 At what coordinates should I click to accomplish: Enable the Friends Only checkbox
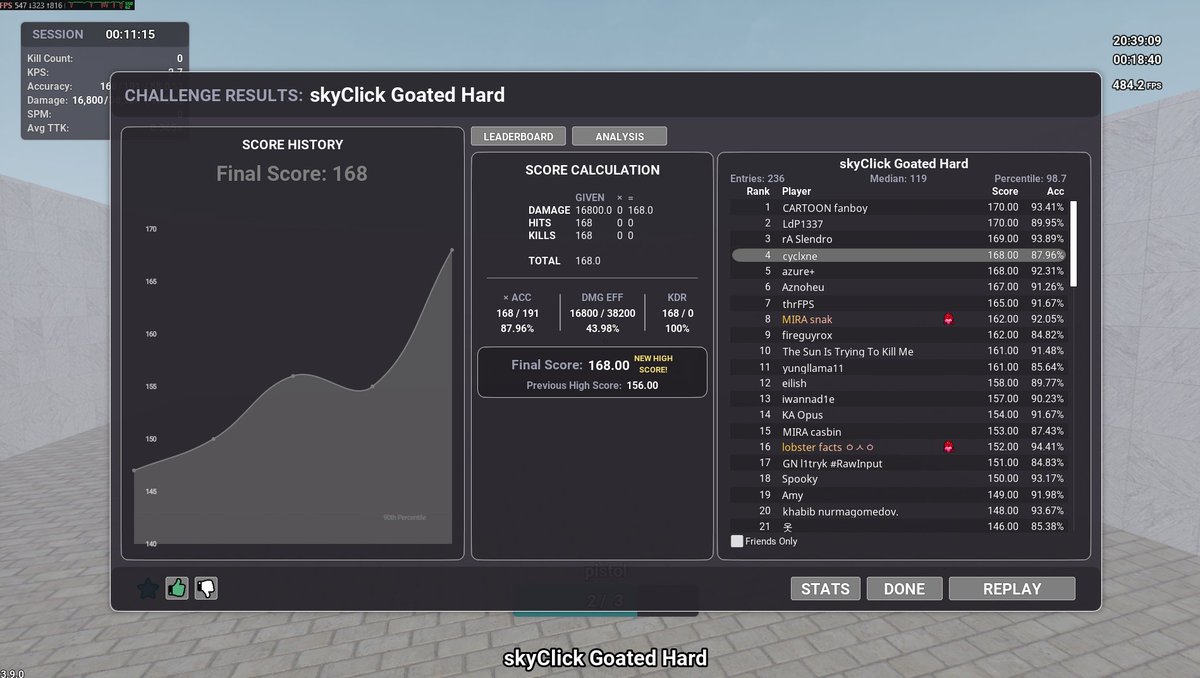pyautogui.click(x=737, y=541)
